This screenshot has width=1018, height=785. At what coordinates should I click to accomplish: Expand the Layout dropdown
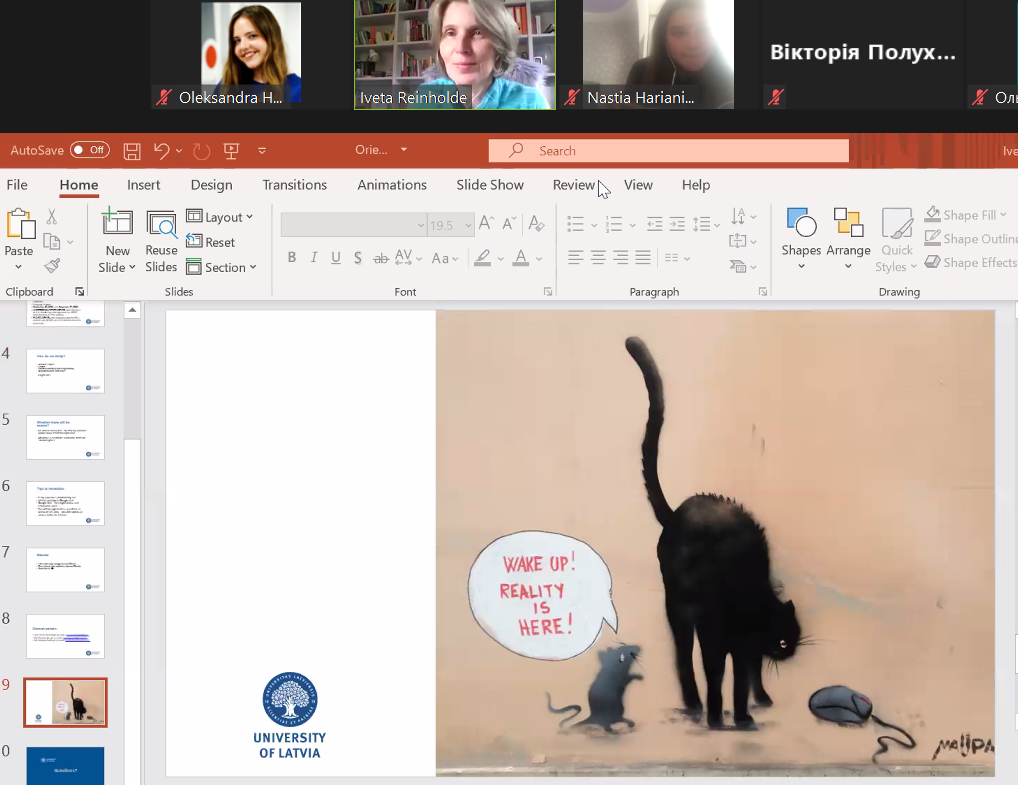point(220,217)
